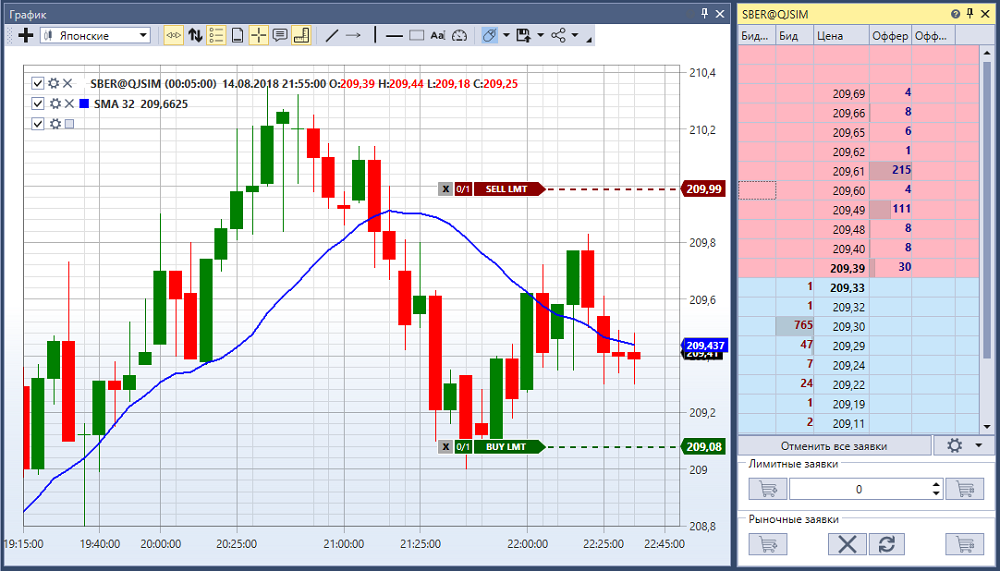Click the blue SMA 32 color square
The height and width of the screenshot is (571, 1000).
84,104
